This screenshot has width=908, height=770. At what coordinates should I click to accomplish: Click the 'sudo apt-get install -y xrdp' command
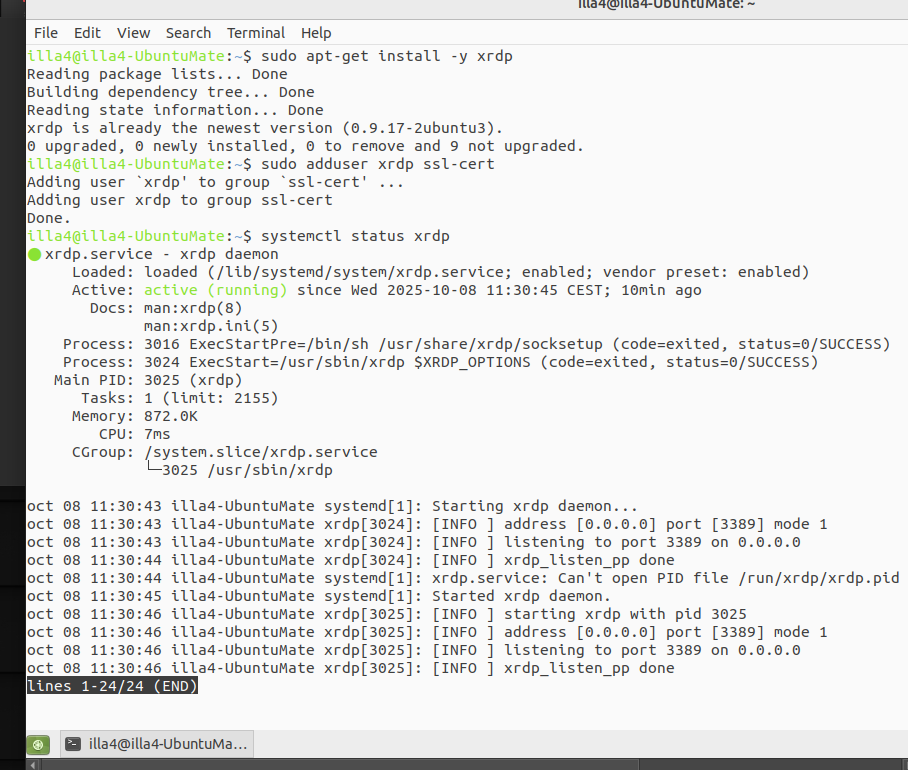pos(386,56)
